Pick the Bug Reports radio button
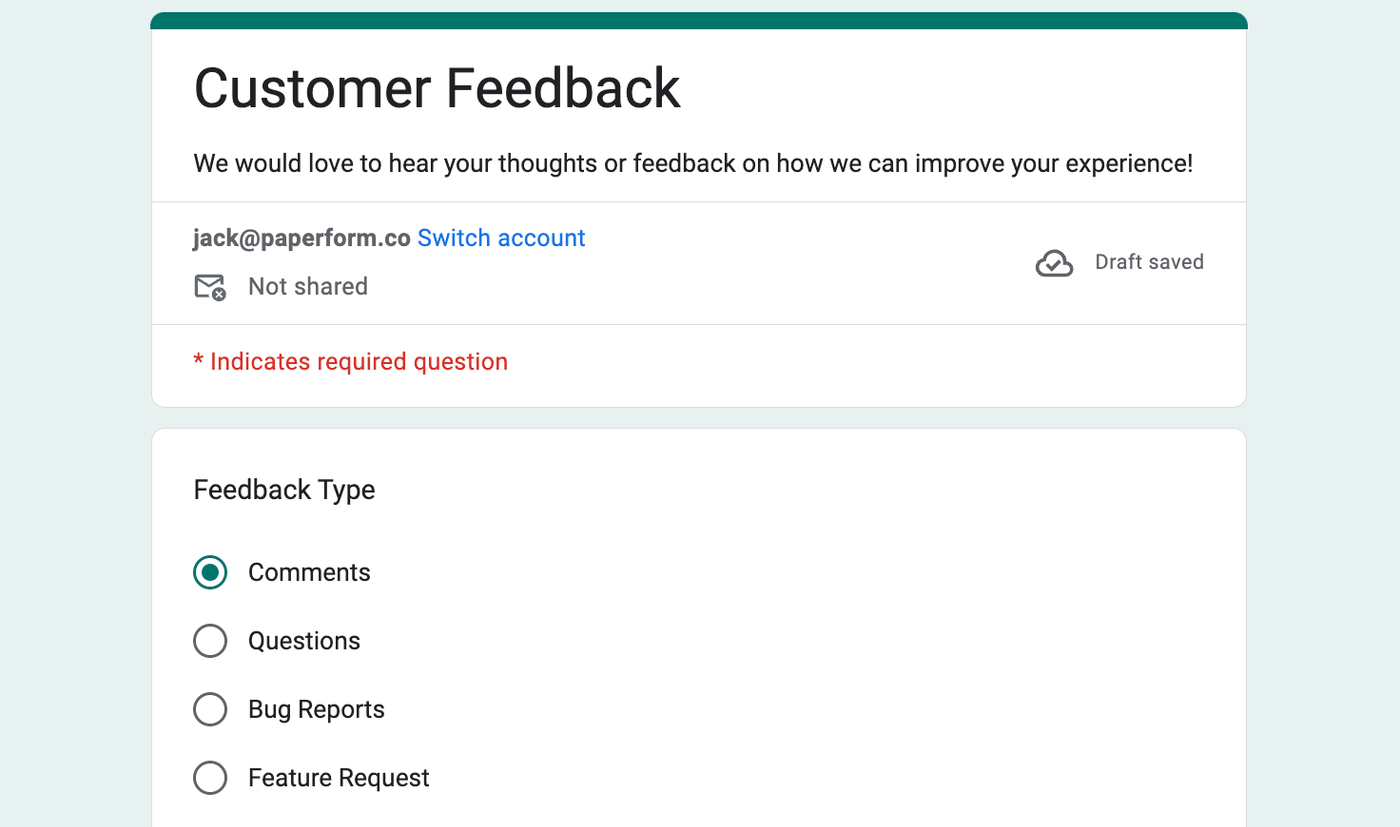The height and width of the screenshot is (827, 1400). (x=210, y=710)
